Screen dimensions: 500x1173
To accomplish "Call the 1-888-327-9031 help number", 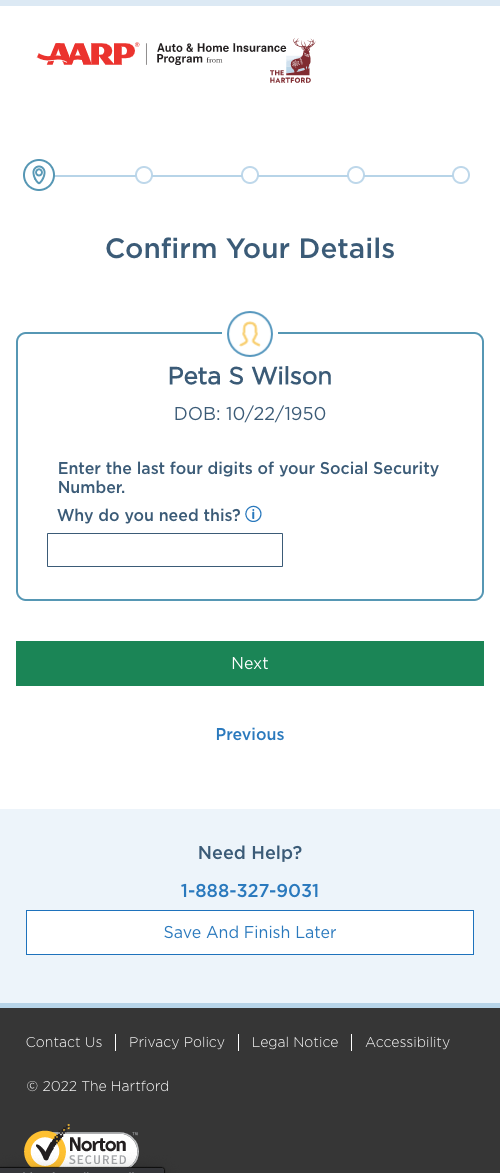I will point(250,891).
